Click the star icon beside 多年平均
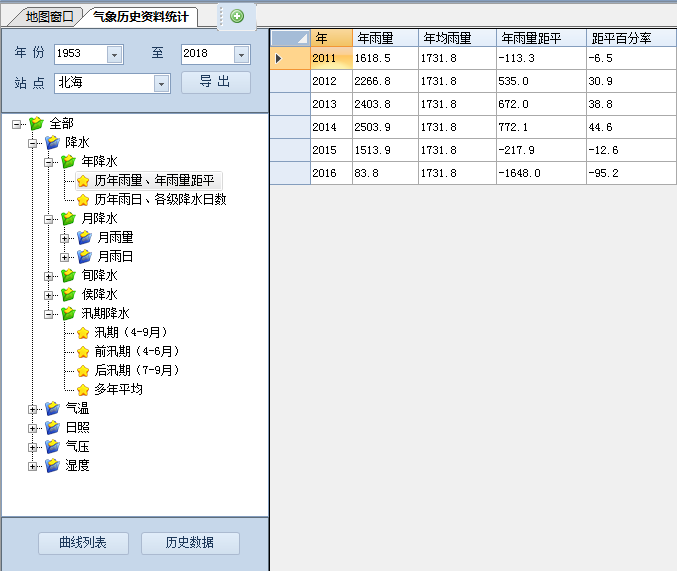This screenshot has height=571, width=677. (x=83, y=389)
